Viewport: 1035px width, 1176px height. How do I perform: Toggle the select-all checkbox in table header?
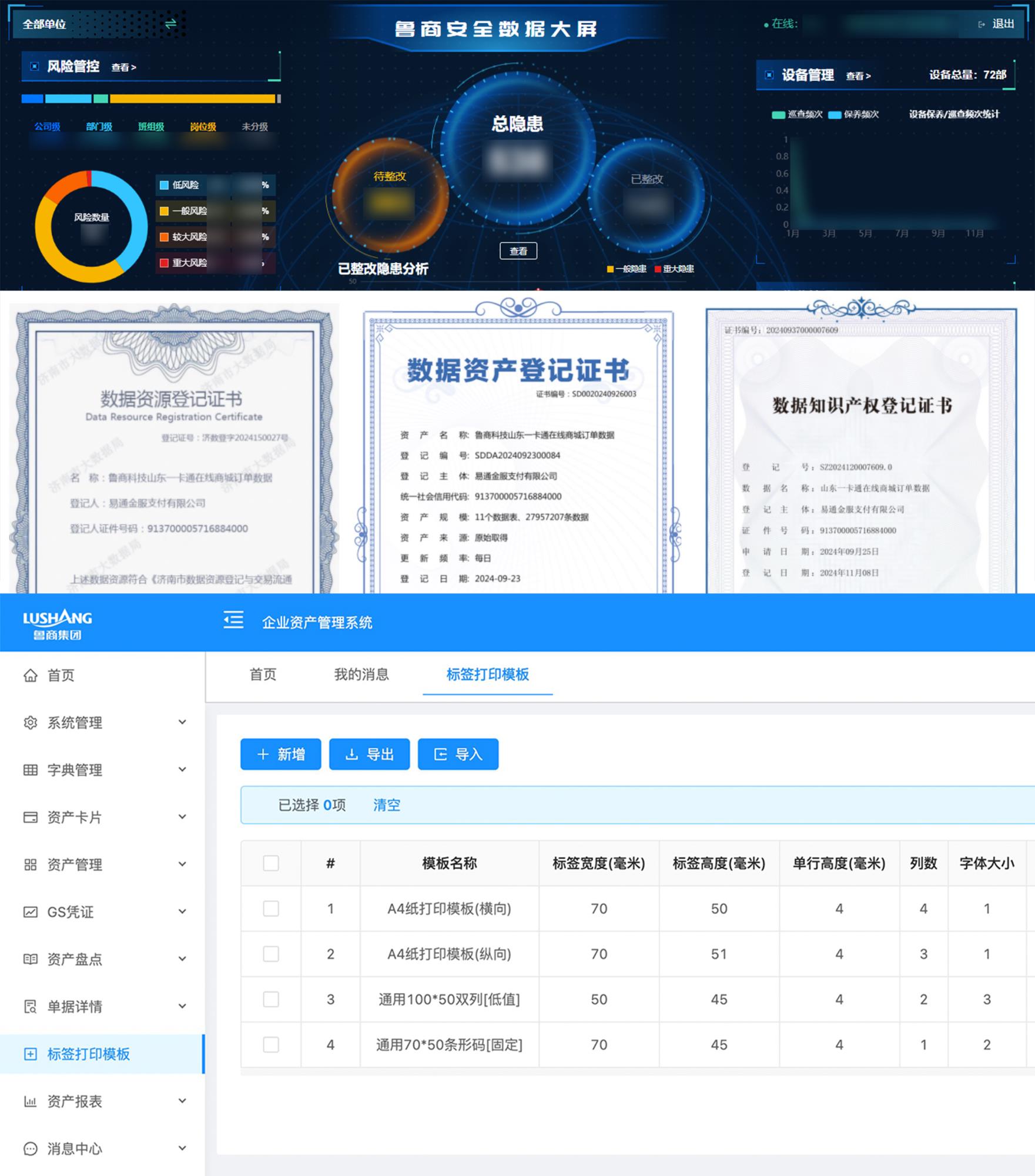[x=271, y=863]
